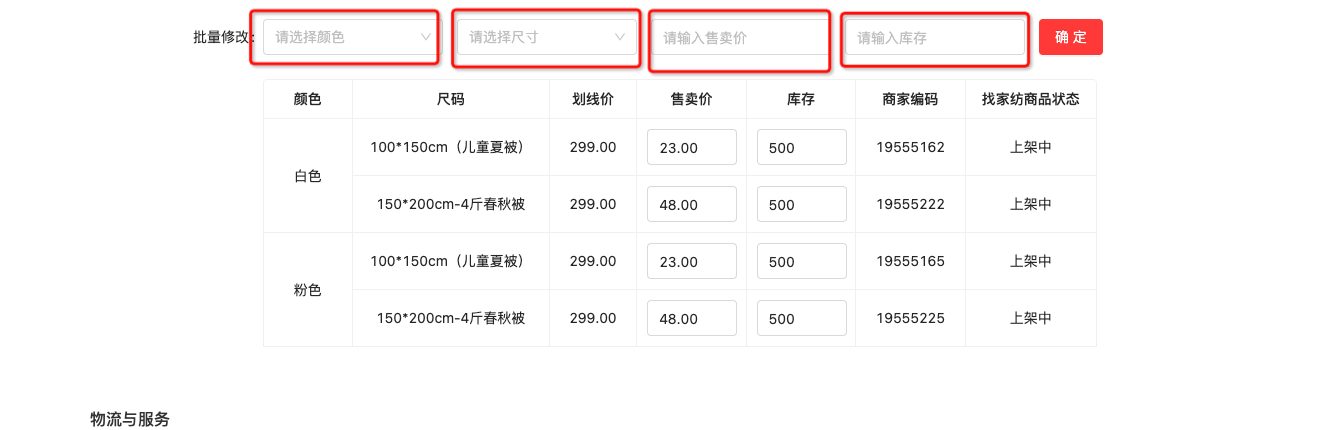
Task: Click the red 确定 button
Action: 1071,37
